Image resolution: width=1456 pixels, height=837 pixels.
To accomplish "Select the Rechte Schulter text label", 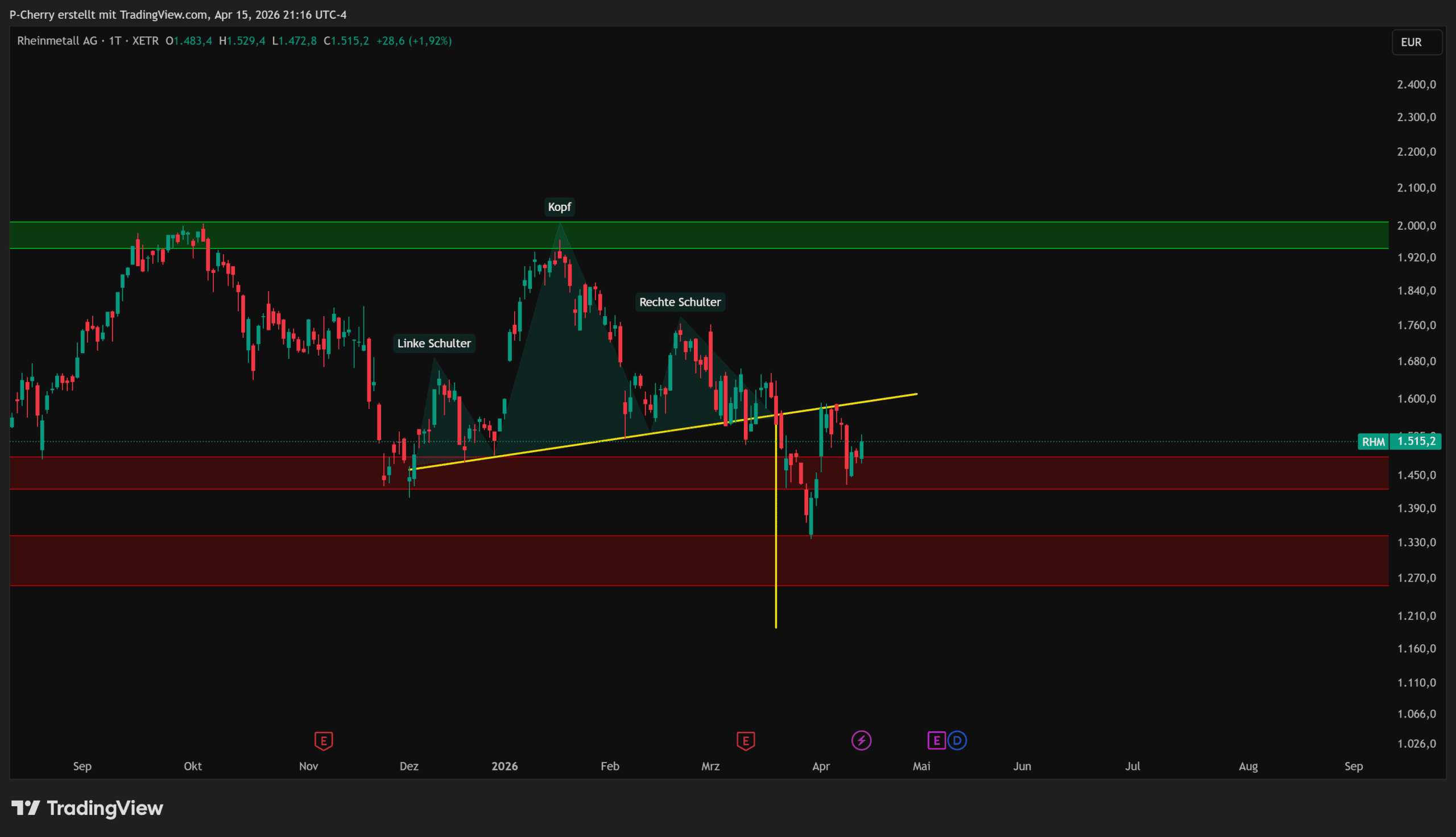I will [680, 302].
